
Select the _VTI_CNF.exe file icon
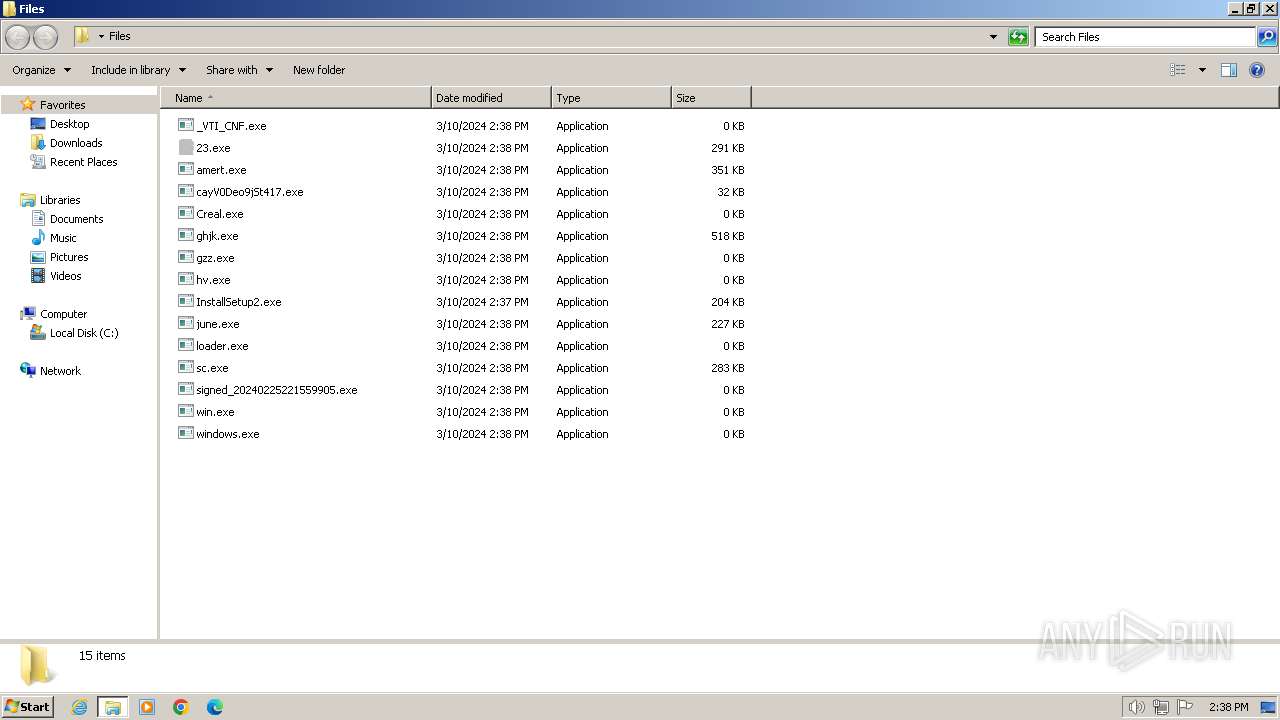click(x=186, y=125)
